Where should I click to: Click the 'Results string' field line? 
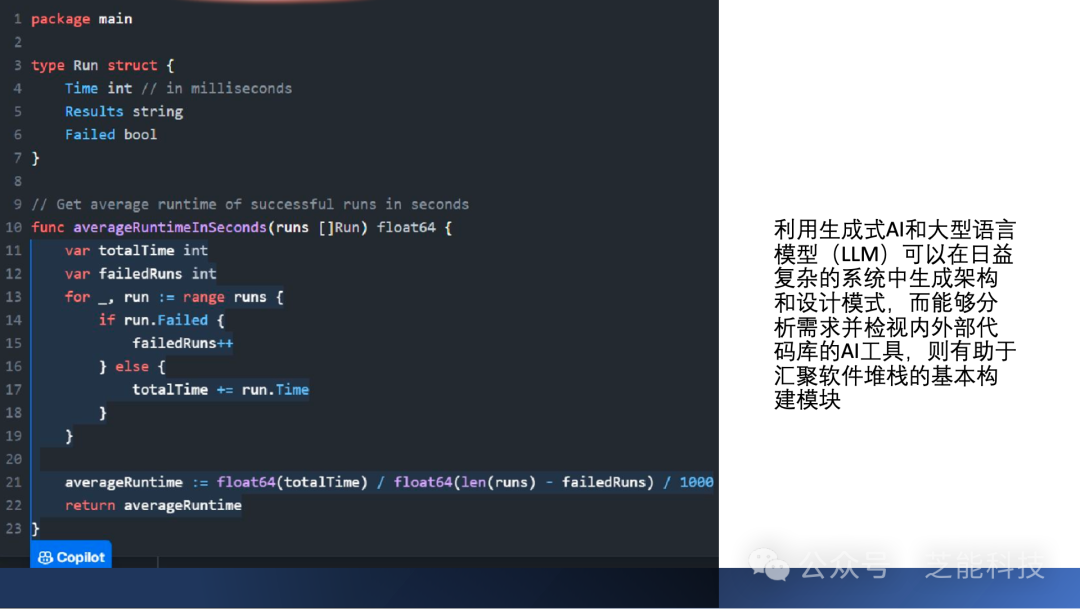[x=124, y=112]
